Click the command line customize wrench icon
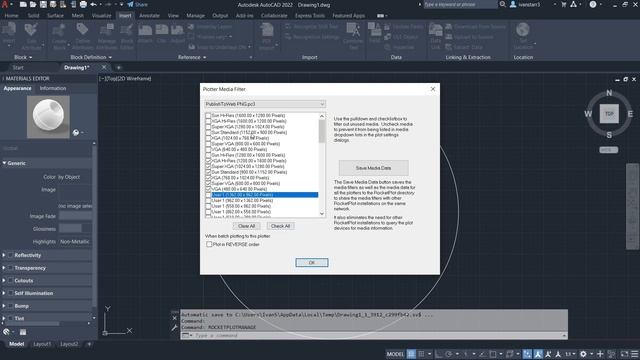 (x=175, y=327)
